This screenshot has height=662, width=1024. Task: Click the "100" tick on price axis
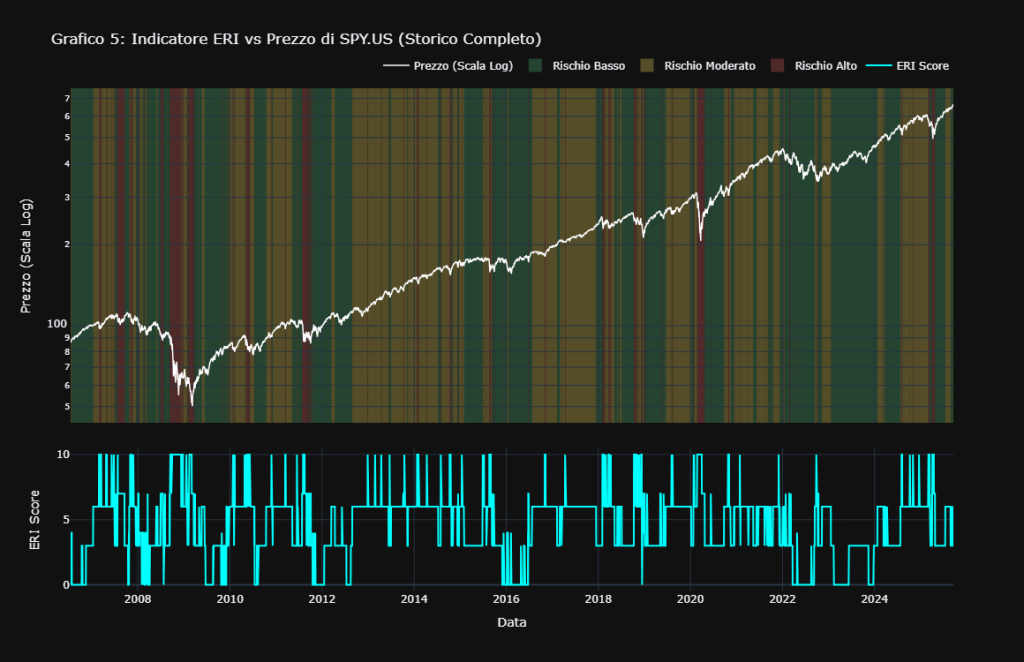tap(57, 324)
